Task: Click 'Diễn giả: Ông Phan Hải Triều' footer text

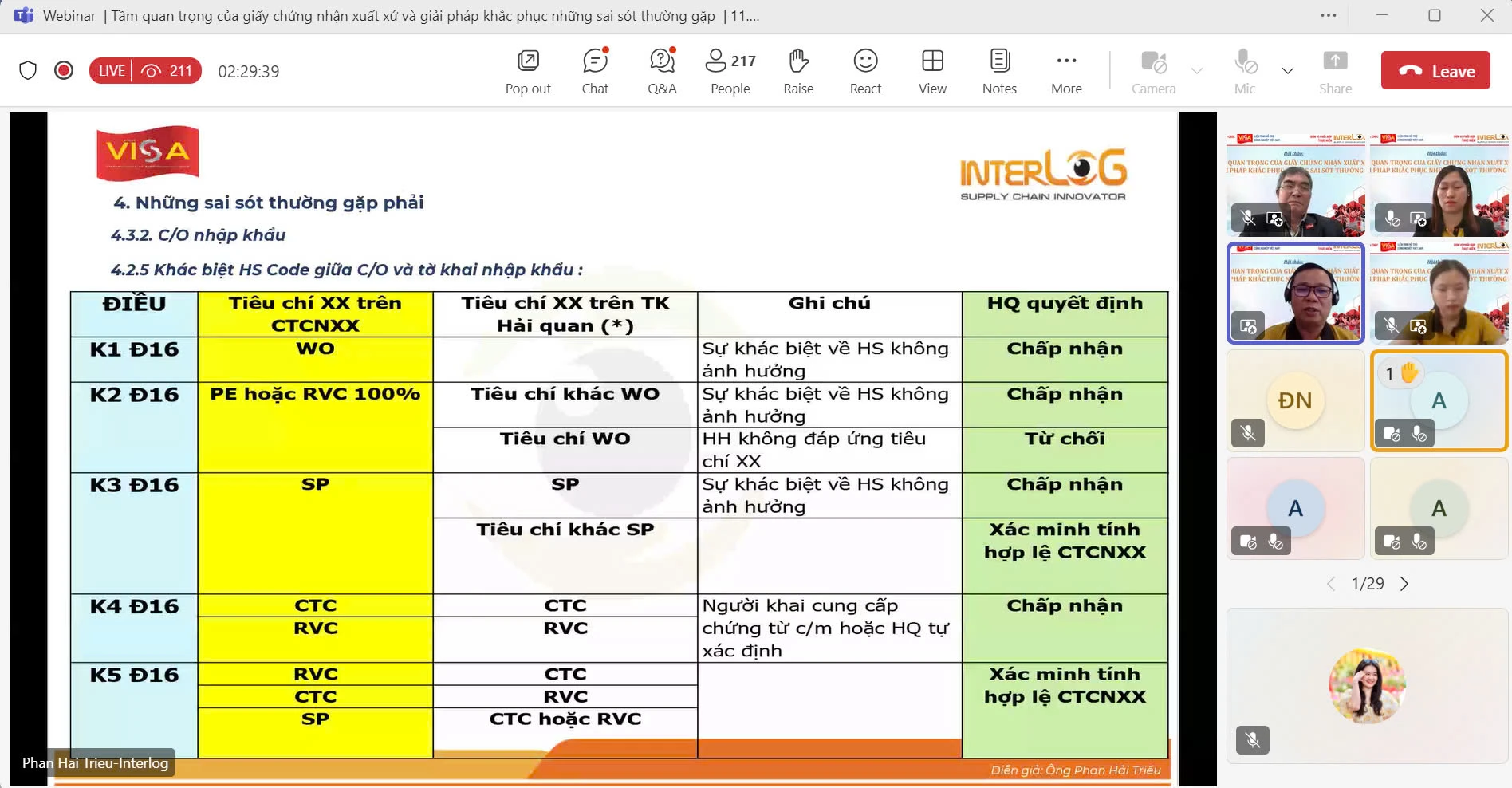Action: coord(1076,770)
